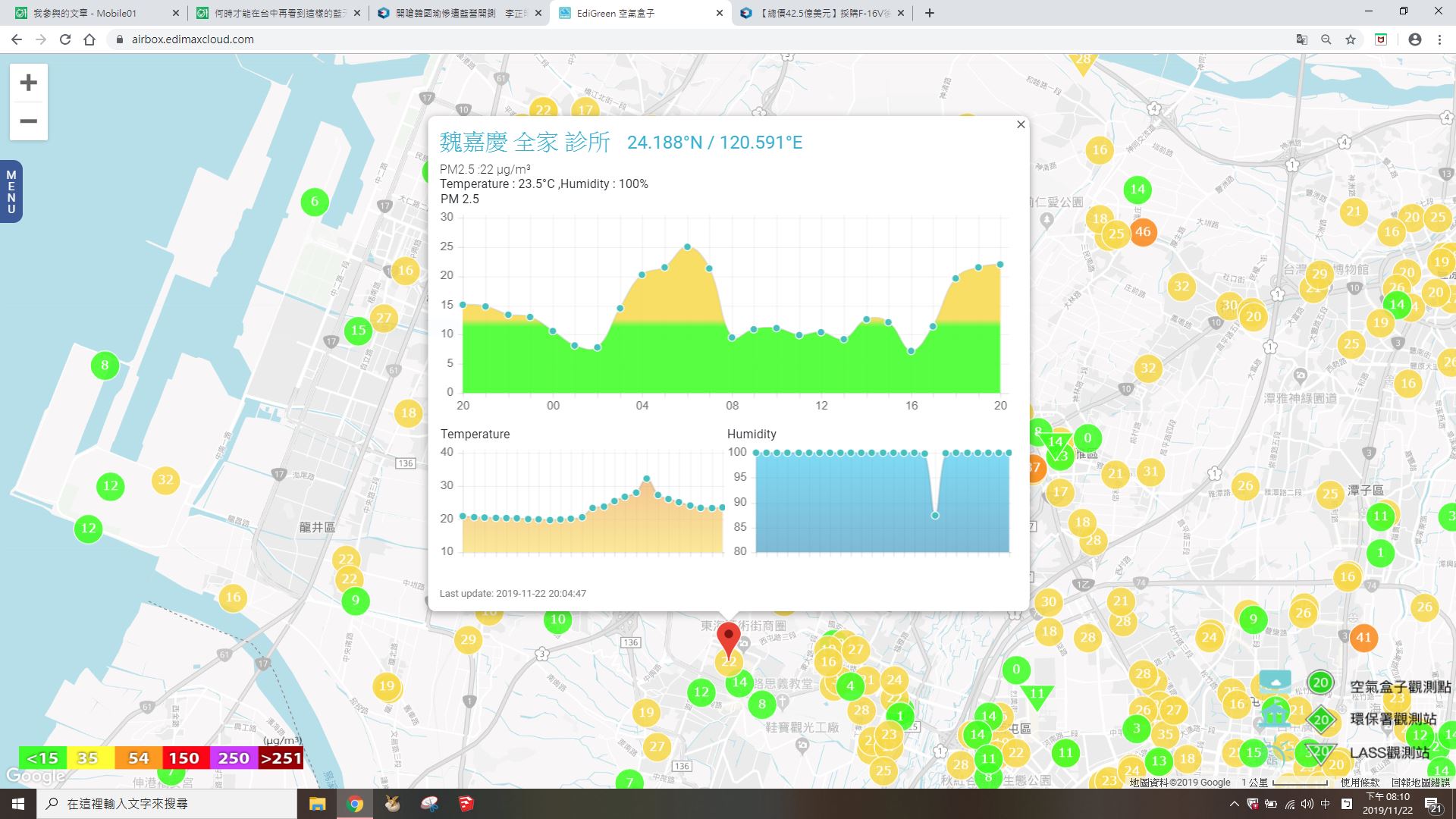Click the orange 41 sensor marker
This screenshot has width=1456, height=819.
click(1363, 637)
